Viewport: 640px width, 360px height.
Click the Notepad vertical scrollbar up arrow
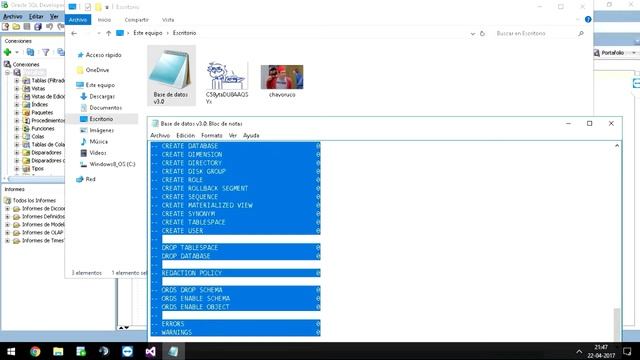point(617,146)
